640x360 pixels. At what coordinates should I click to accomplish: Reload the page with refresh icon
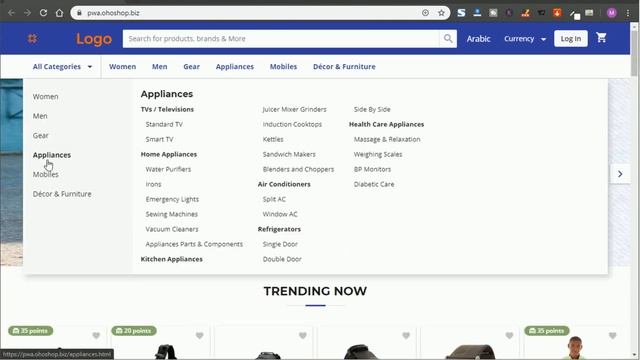tap(43, 13)
